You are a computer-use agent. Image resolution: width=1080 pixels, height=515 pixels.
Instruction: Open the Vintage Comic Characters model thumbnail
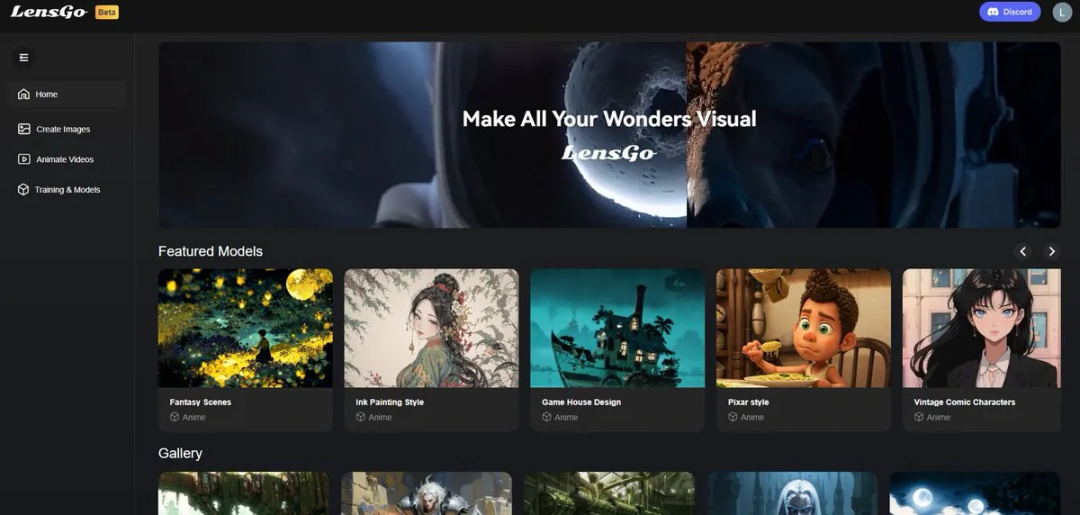[x=982, y=328]
